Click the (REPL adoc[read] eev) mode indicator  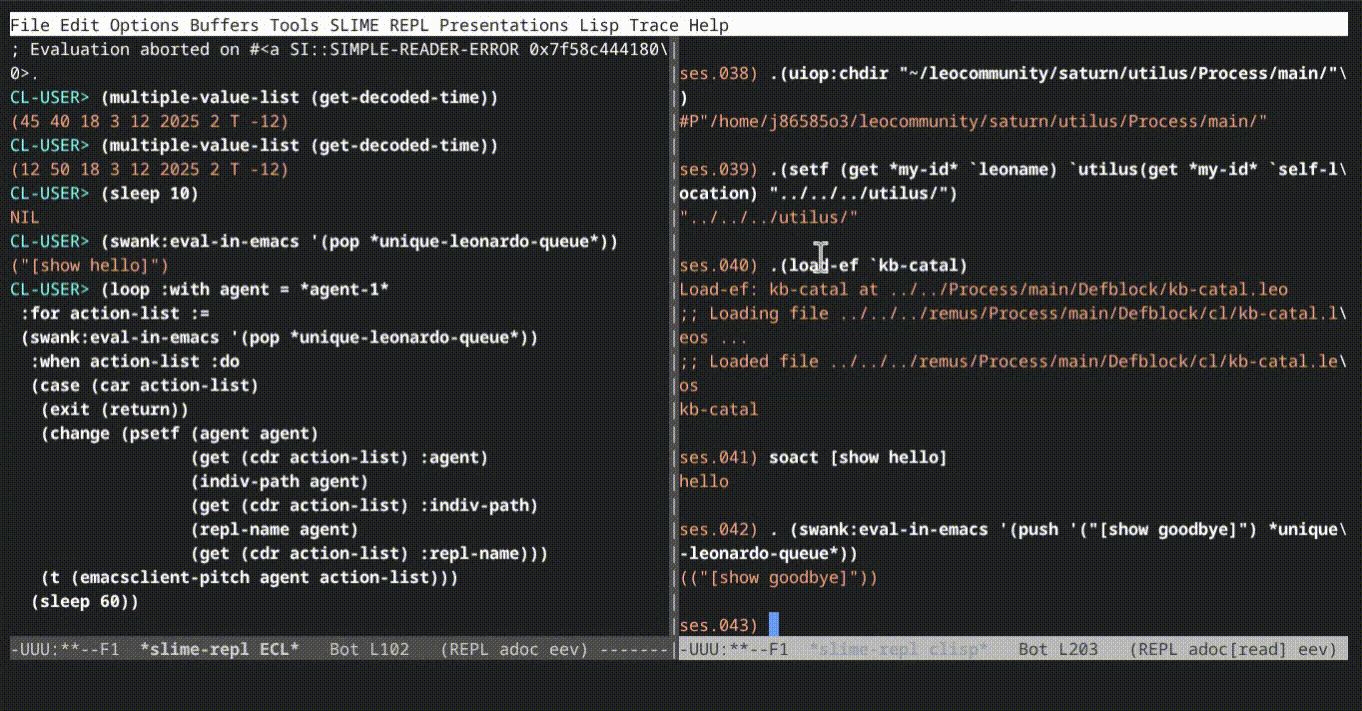[x=1232, y=649]
